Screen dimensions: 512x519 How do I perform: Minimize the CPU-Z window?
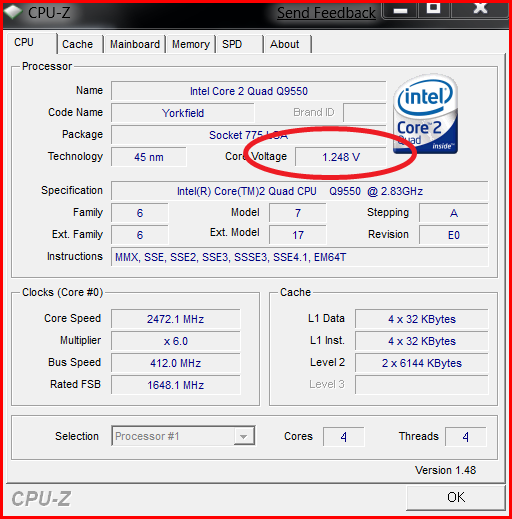tap(400, 10)
